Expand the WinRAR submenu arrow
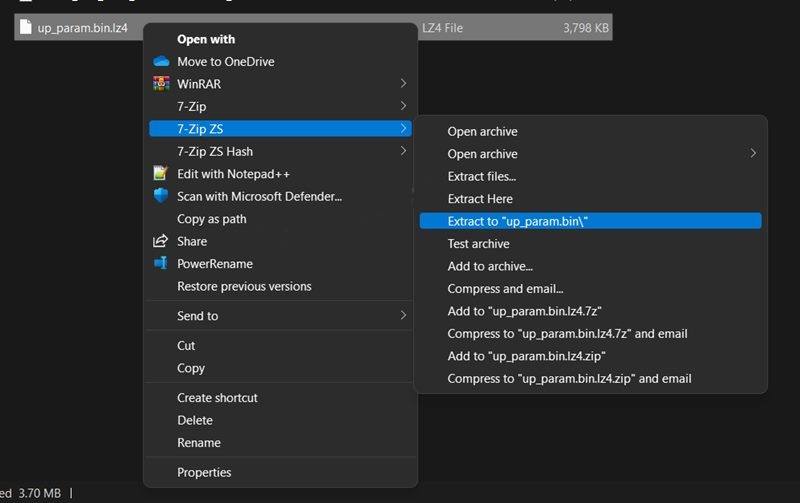800x503 pixels. coord(403,83)
